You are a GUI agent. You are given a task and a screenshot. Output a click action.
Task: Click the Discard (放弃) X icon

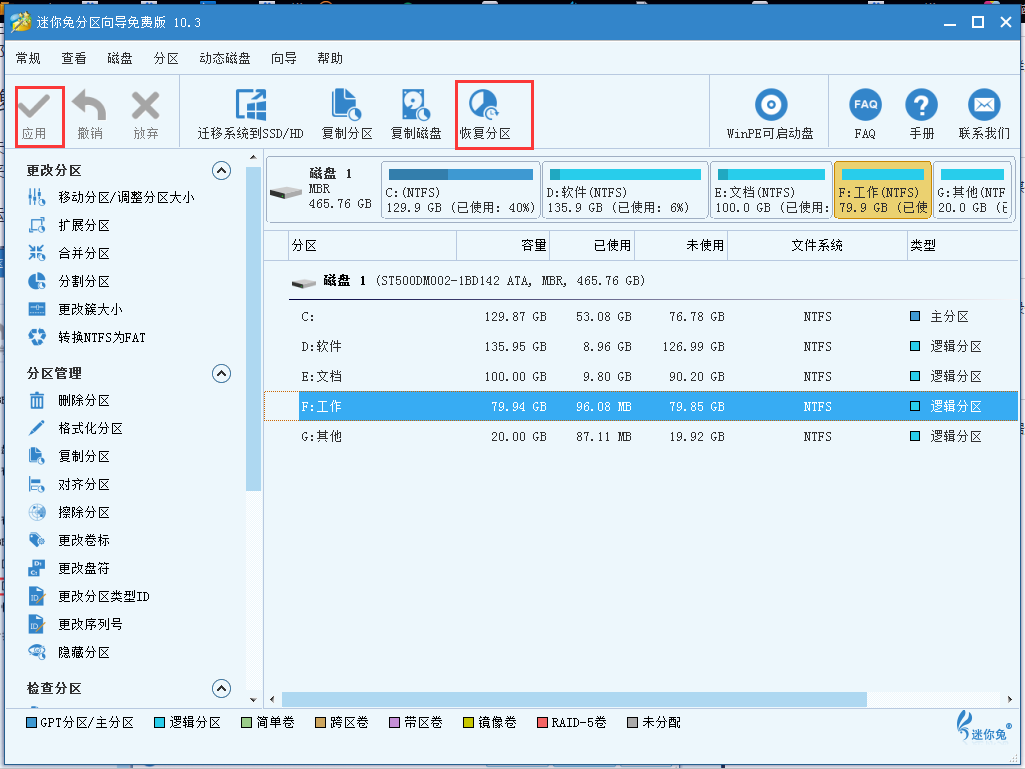click(145, 105)
